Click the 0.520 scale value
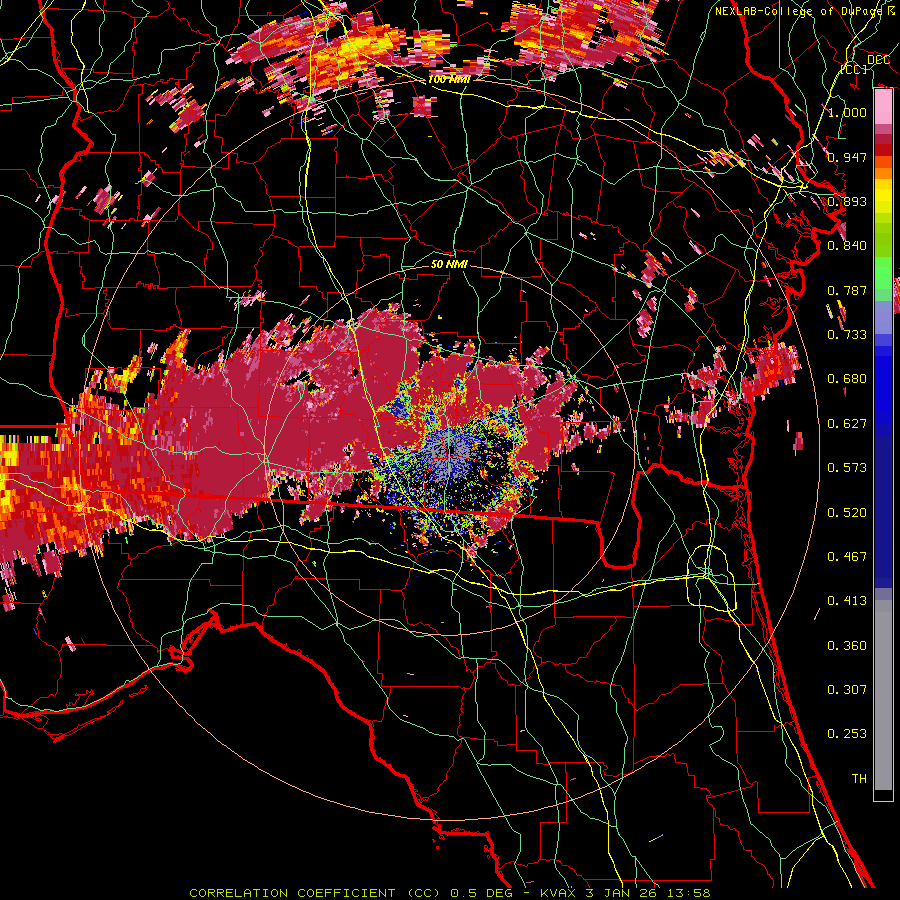The width and height of the screenshot is (900, 900). pyautogui.click(x=847, y=513)
